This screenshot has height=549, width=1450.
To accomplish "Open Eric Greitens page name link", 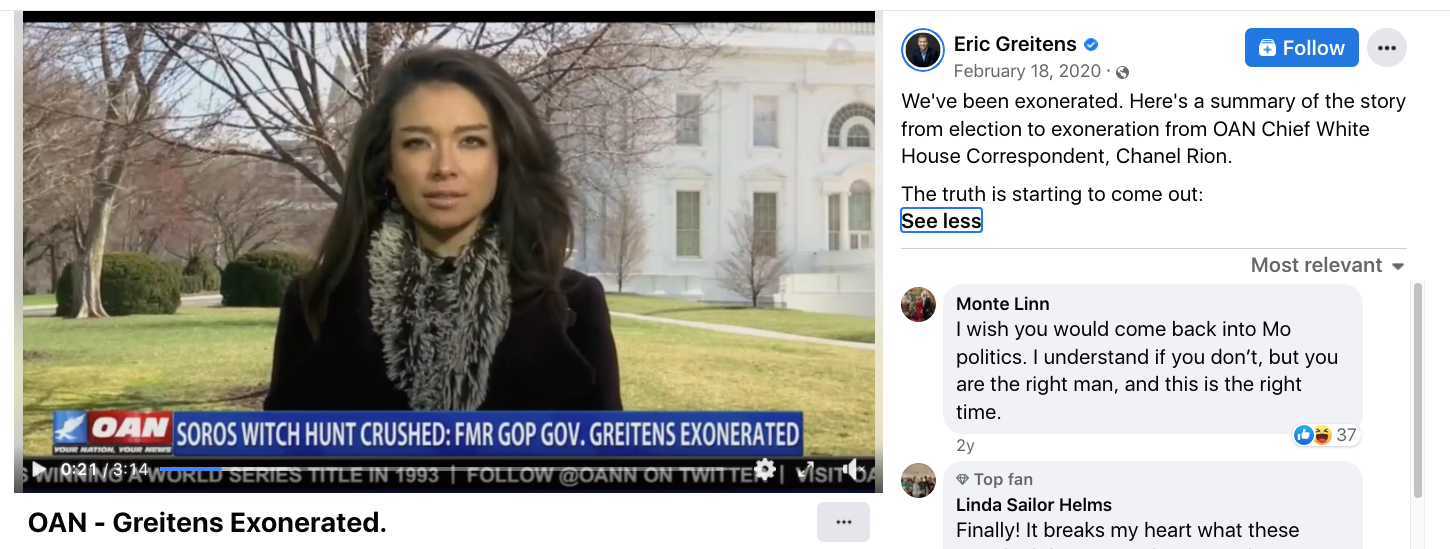I will (1015, 44).
